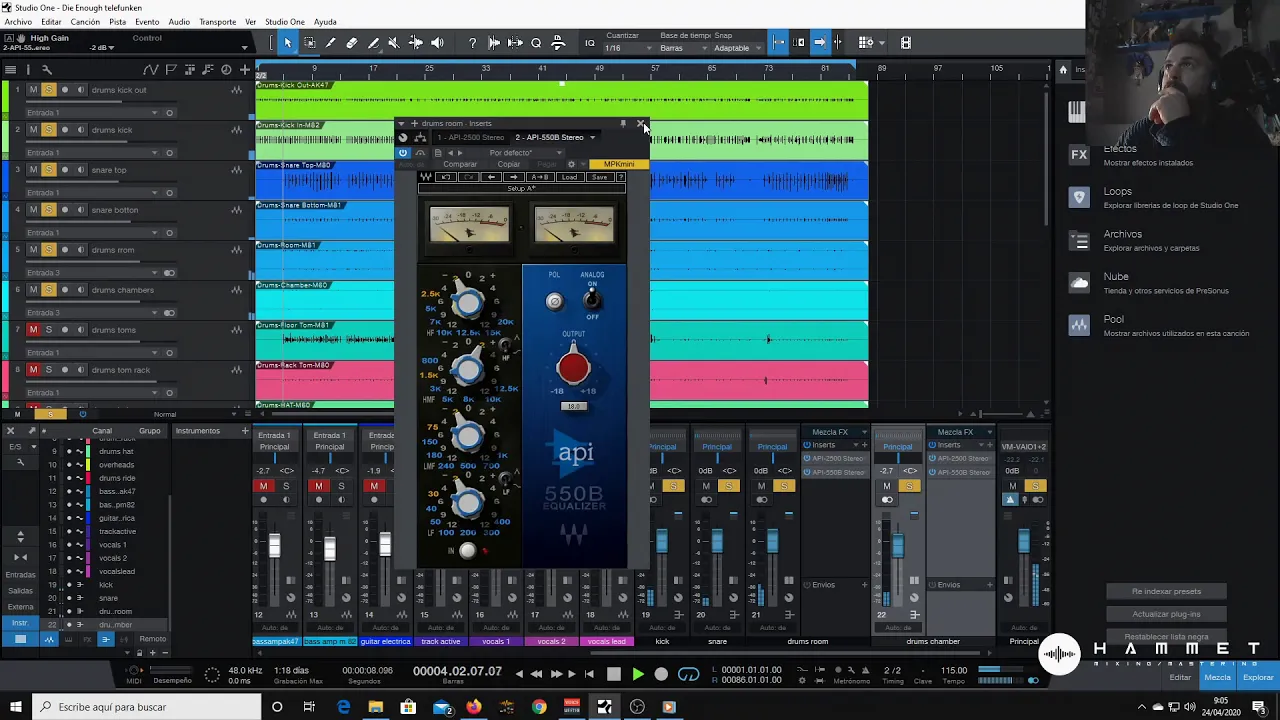Toggle the POL polarity button on API-550B
The width and height of the screenshot is (1280, 720).
pyautogui.click(x=555, y=301)
